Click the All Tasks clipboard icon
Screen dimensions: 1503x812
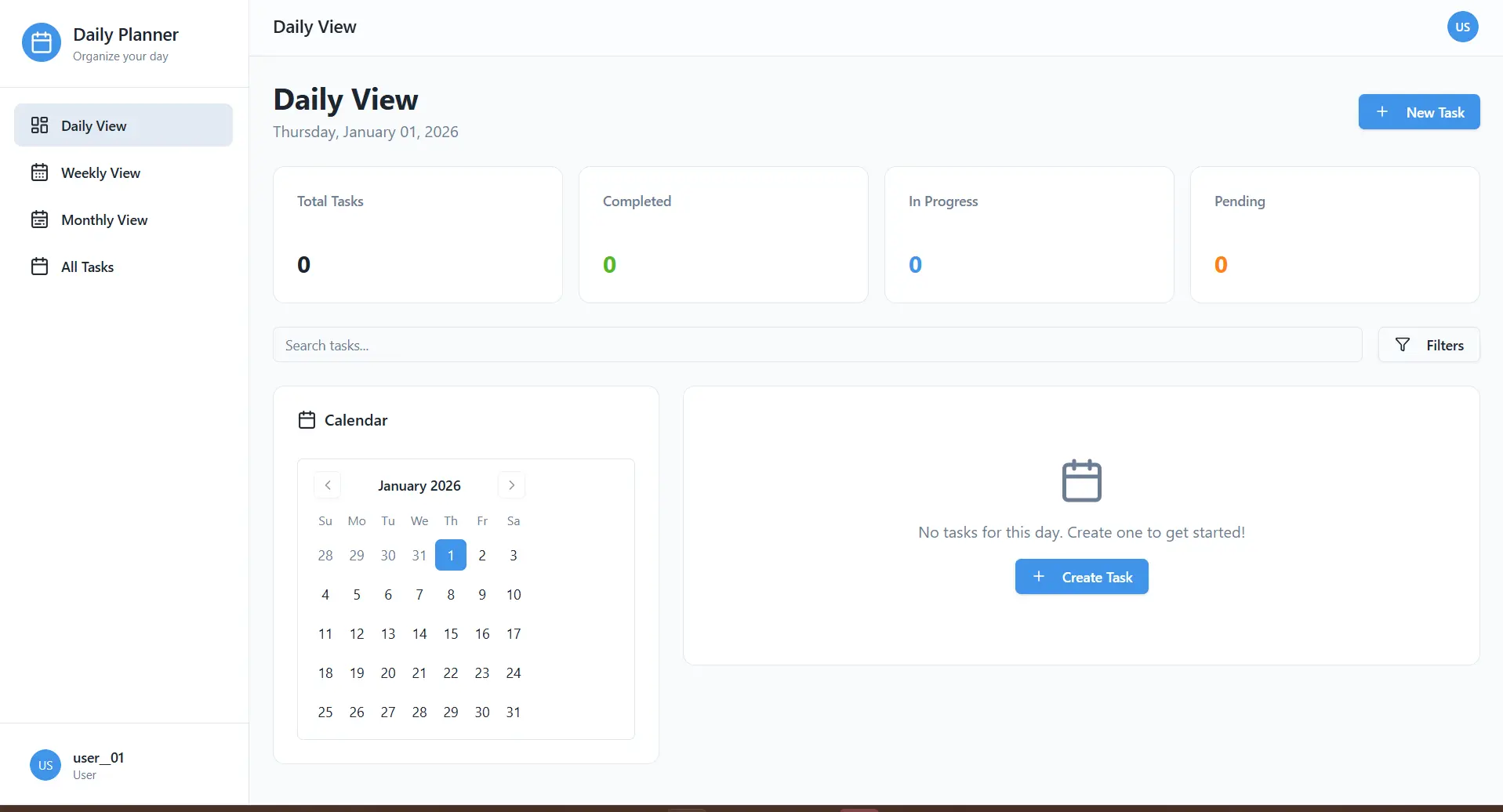pyautogui.click(x=40, y=266)
